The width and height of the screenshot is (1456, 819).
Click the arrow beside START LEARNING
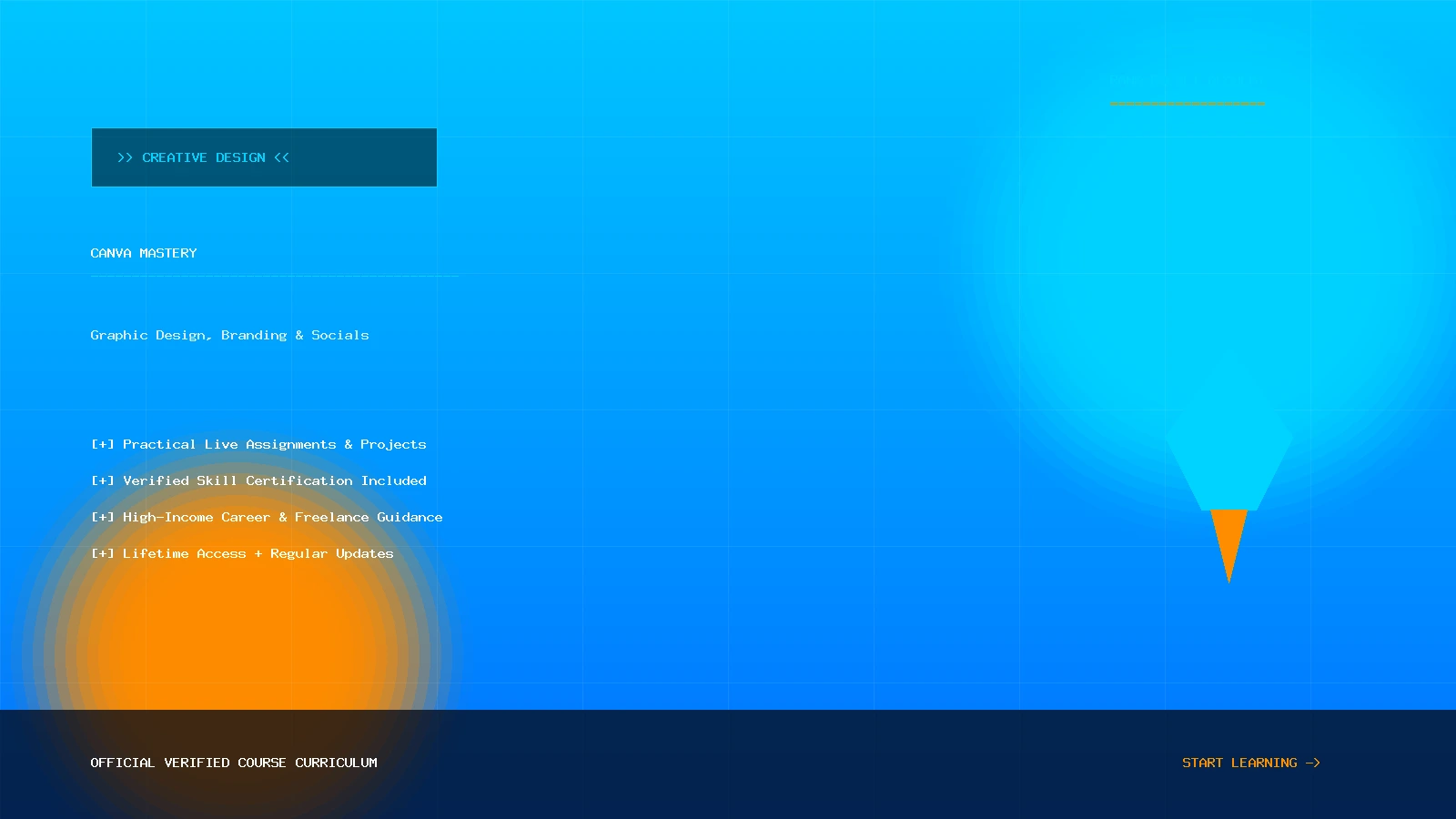(x=1313, y=763)
